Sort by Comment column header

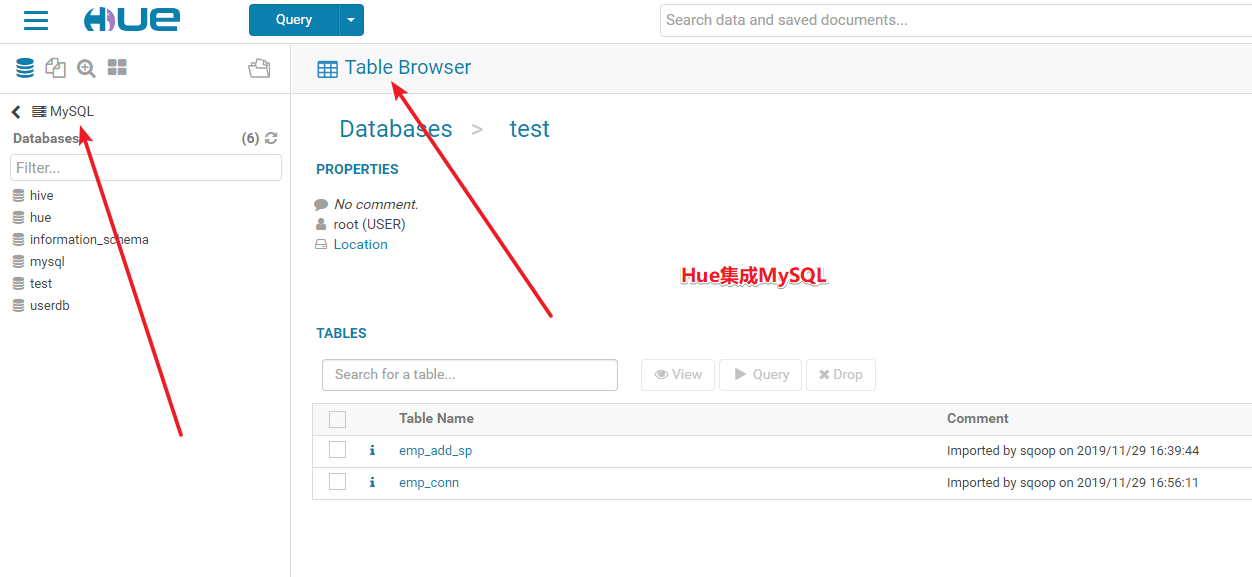[978, 419]
